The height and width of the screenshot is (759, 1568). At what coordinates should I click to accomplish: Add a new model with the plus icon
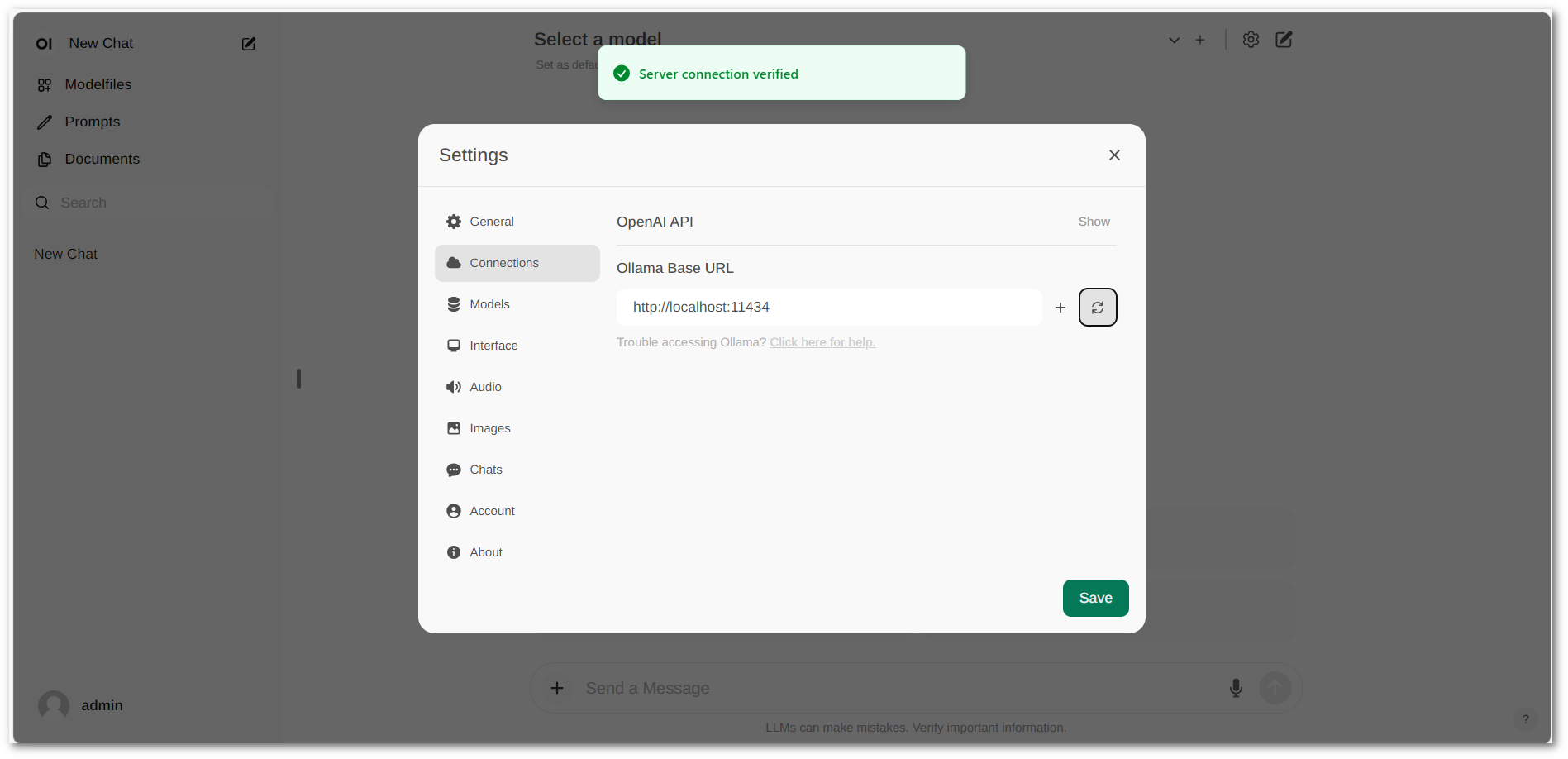pos(1199,39)
